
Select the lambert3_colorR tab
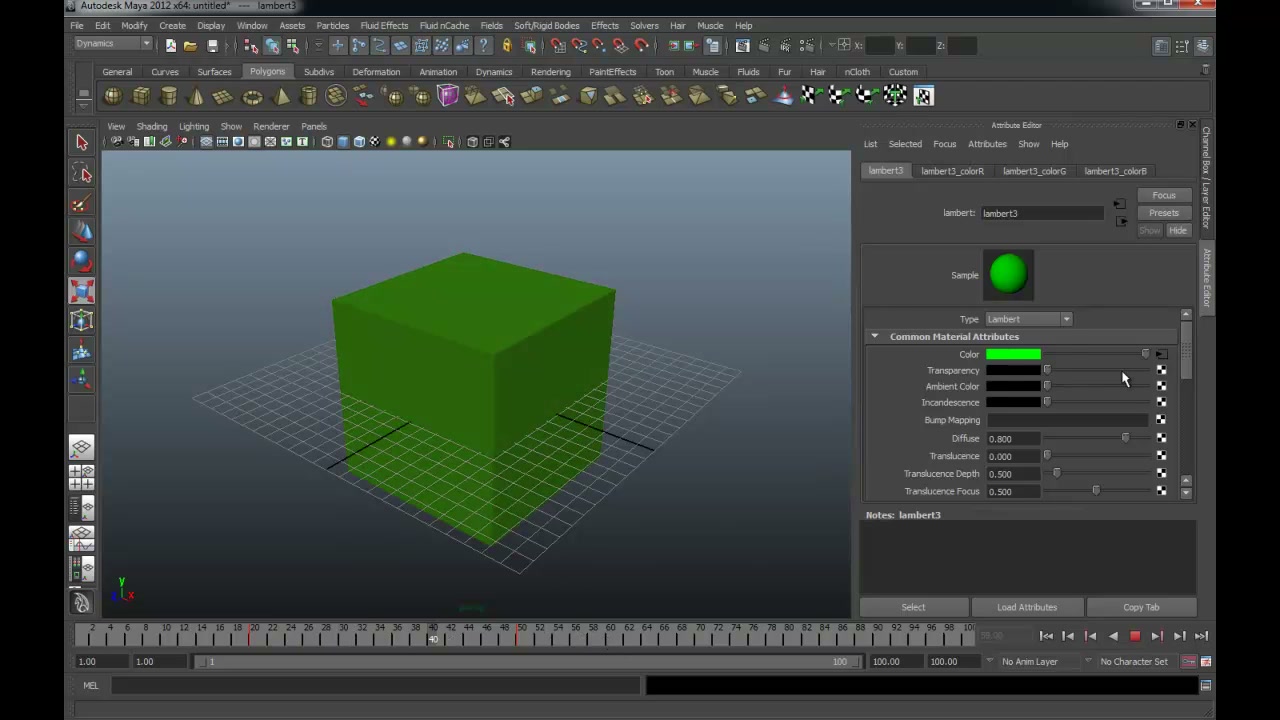point(952,171)
